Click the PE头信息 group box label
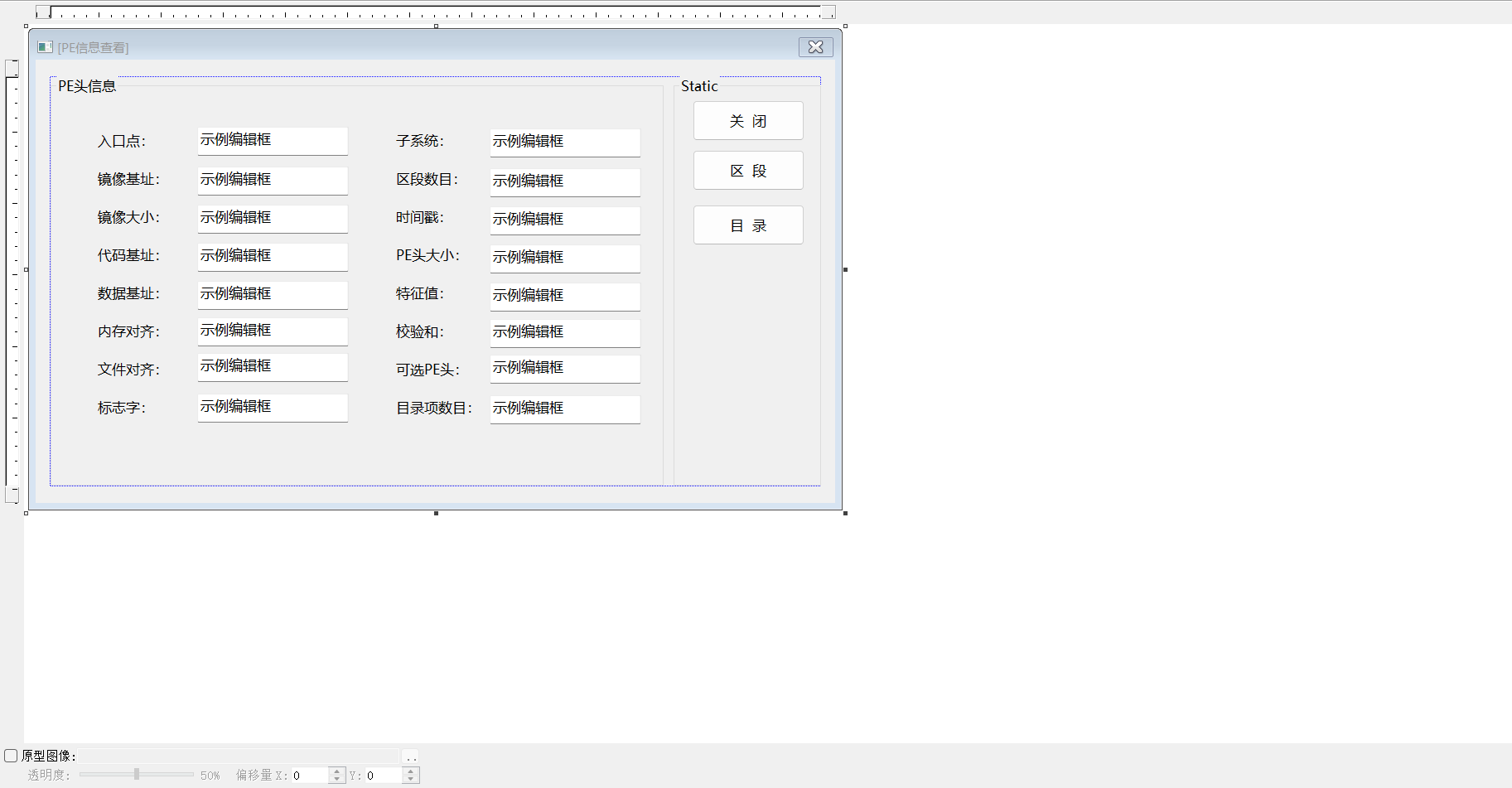This screenshot has width=1512, height=788. click(87, 86)
